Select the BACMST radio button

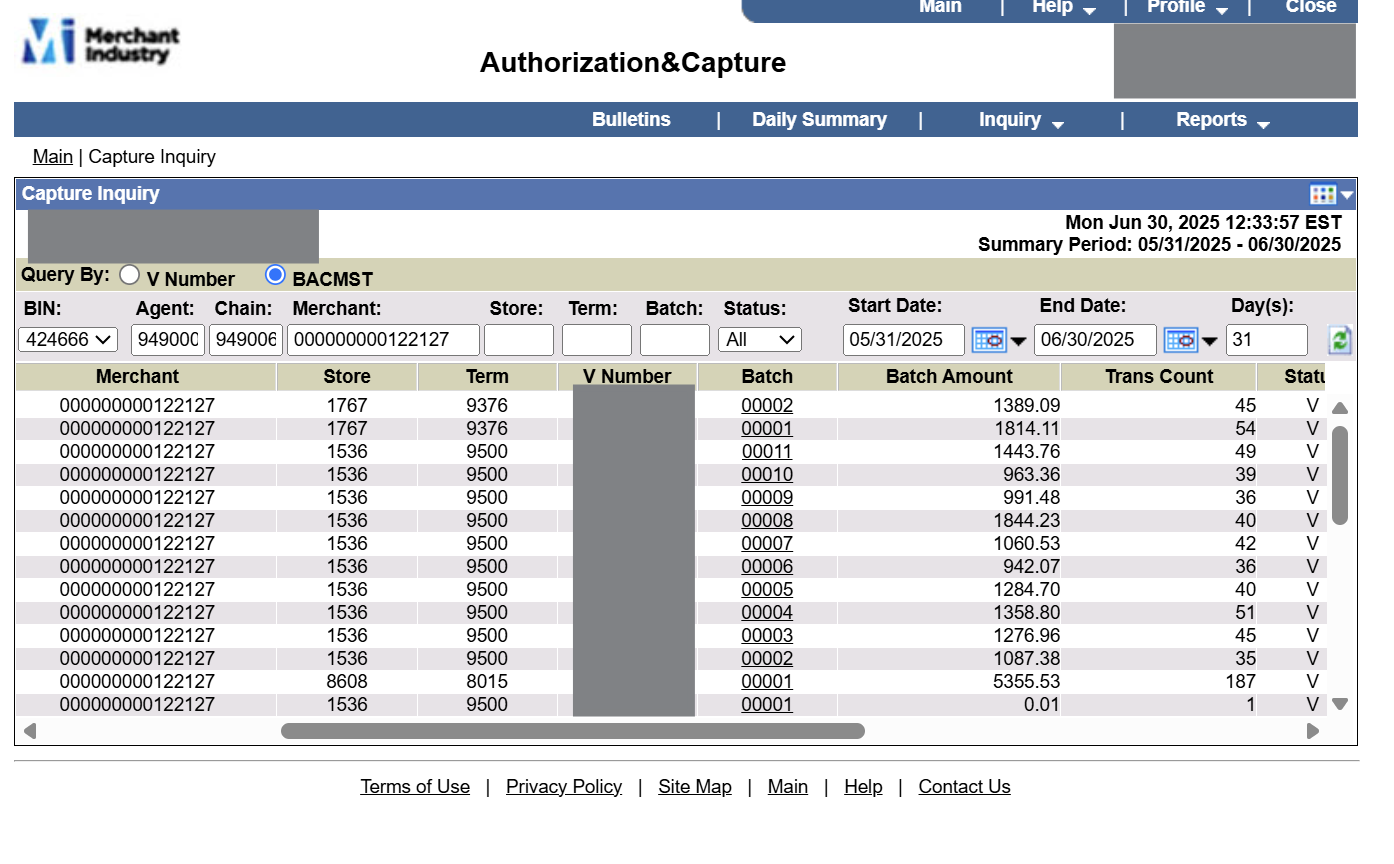click(276, 274)
